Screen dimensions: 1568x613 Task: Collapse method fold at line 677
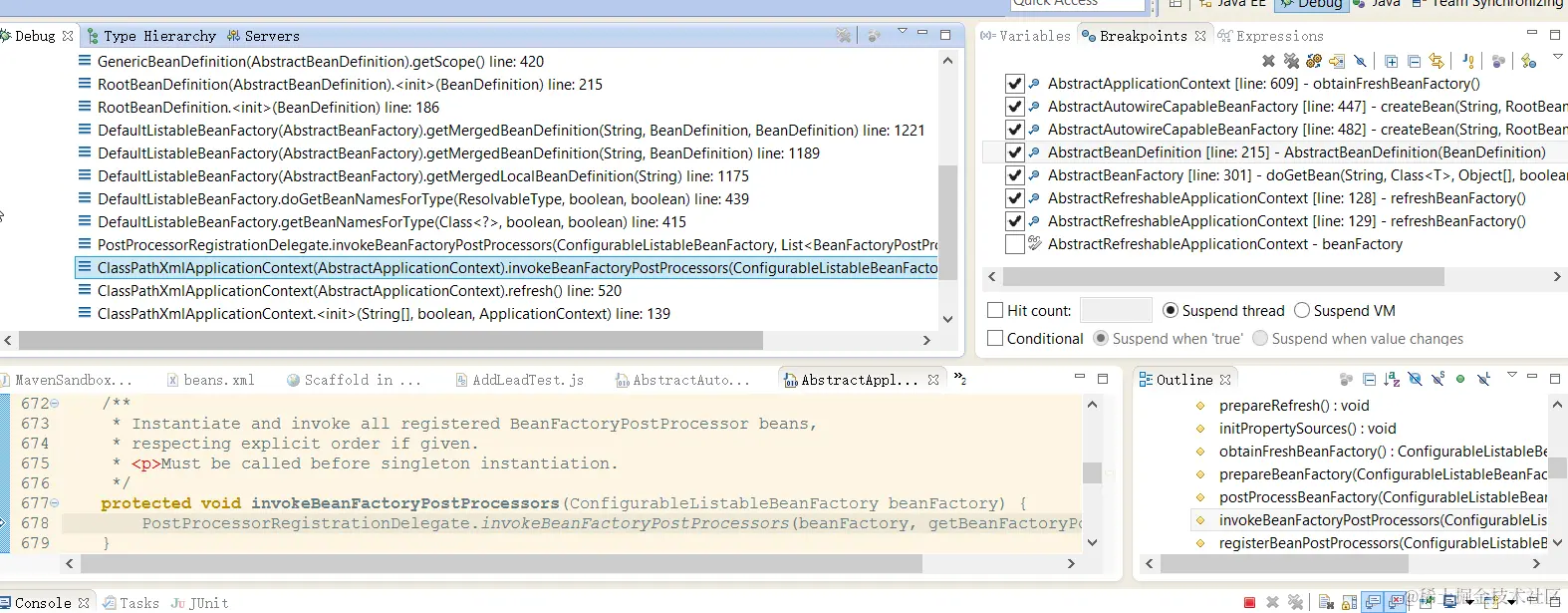[55, 503]
